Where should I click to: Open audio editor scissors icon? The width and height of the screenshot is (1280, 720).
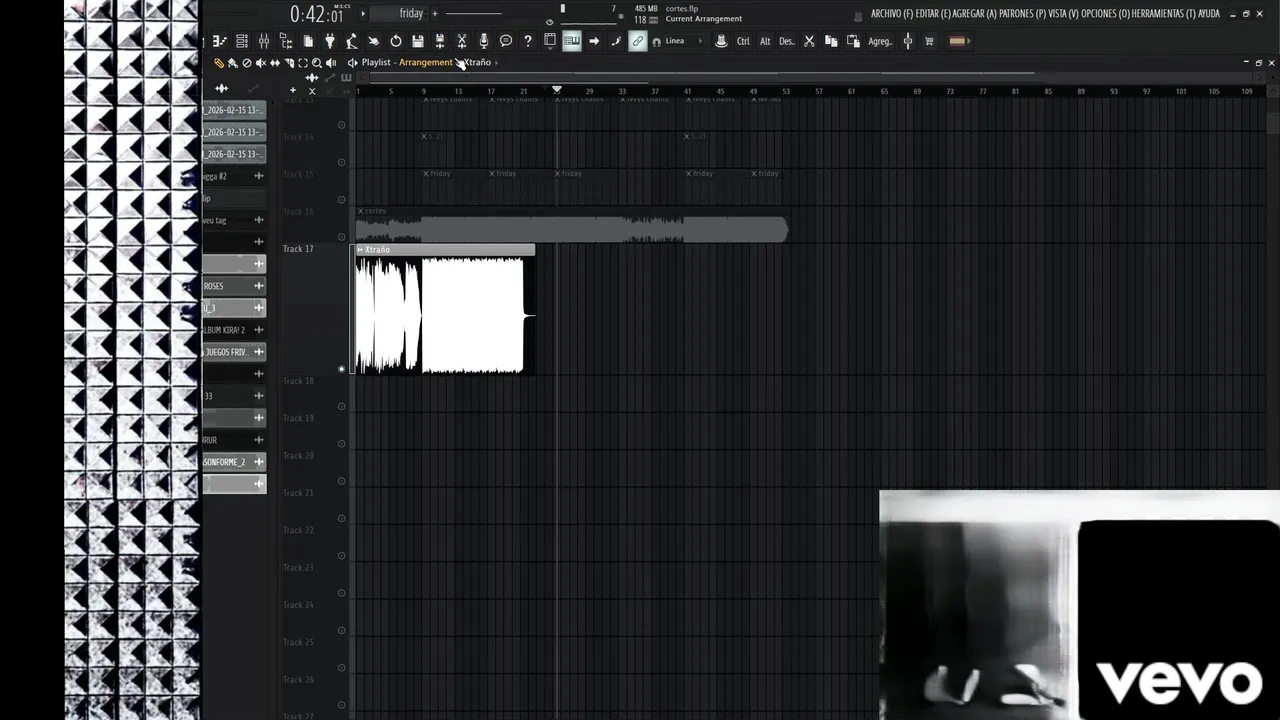click(462, 41)
